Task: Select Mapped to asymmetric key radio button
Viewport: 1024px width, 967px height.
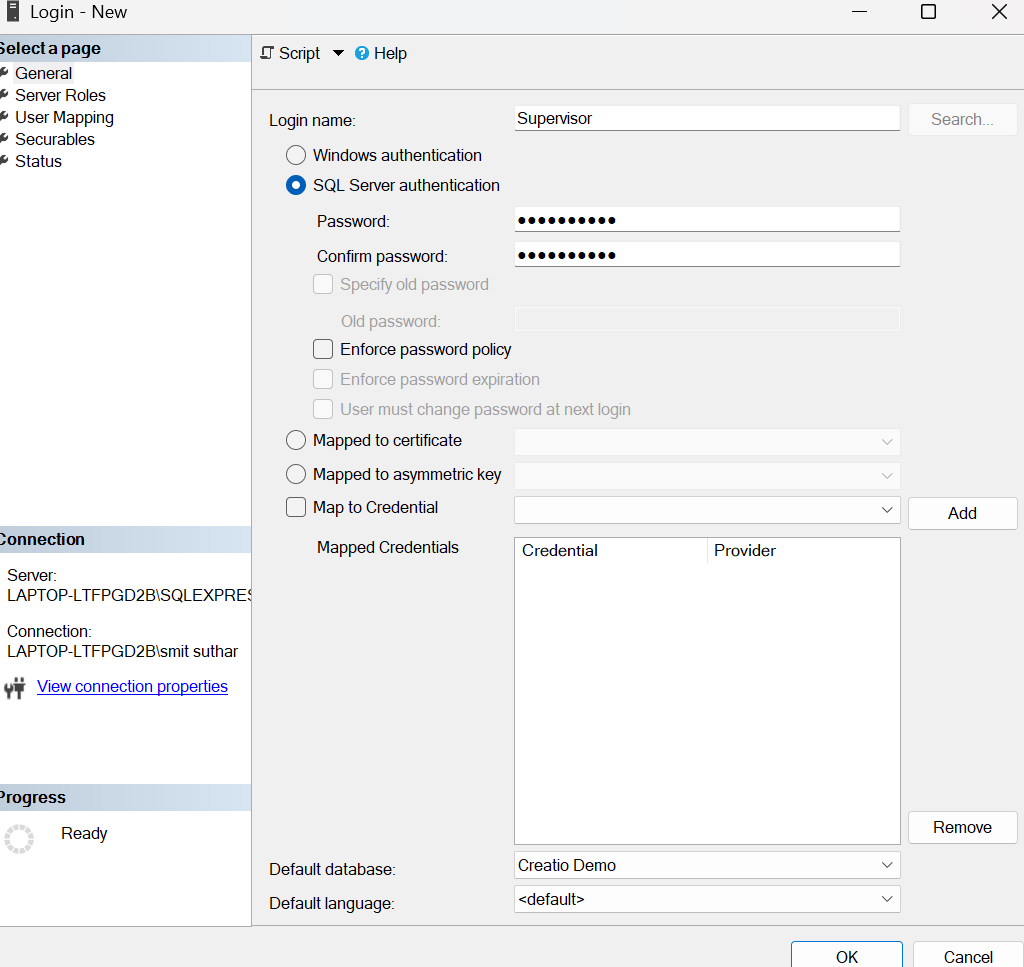Action: click(x=296, y=474)
